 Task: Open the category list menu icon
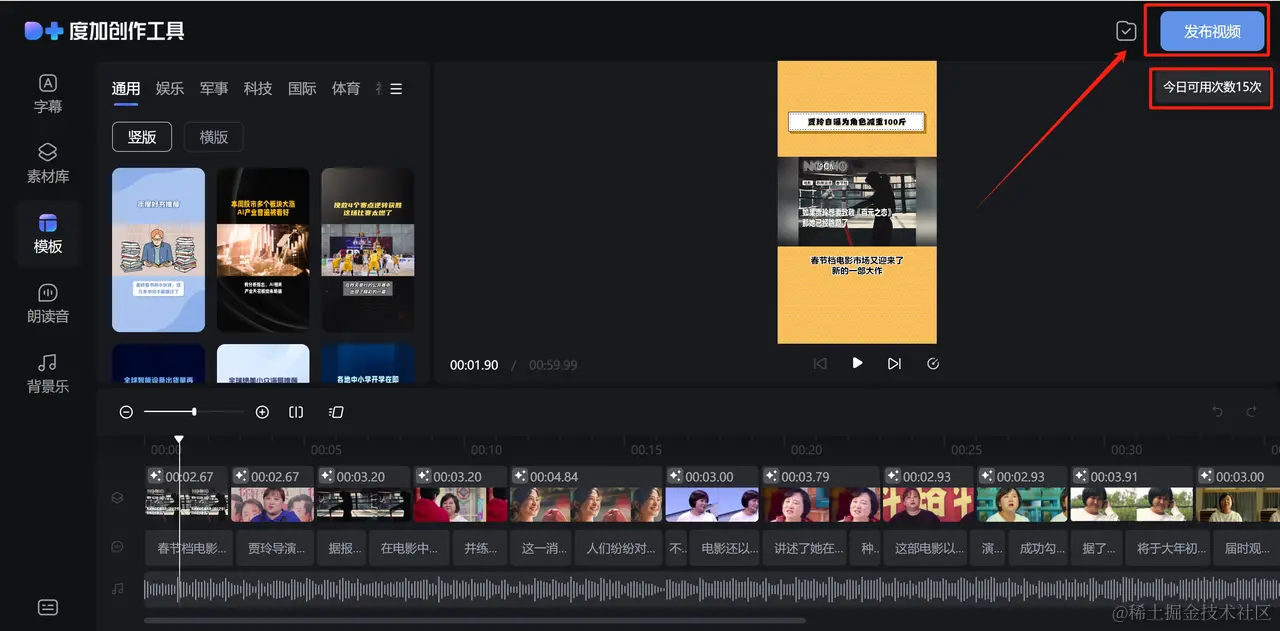point(396,89)
